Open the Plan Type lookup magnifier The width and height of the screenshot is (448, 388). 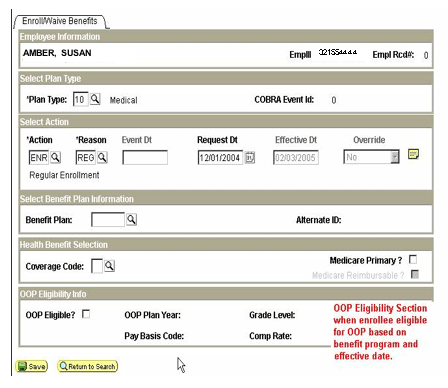pyautogui.click(x=95, y=99)
